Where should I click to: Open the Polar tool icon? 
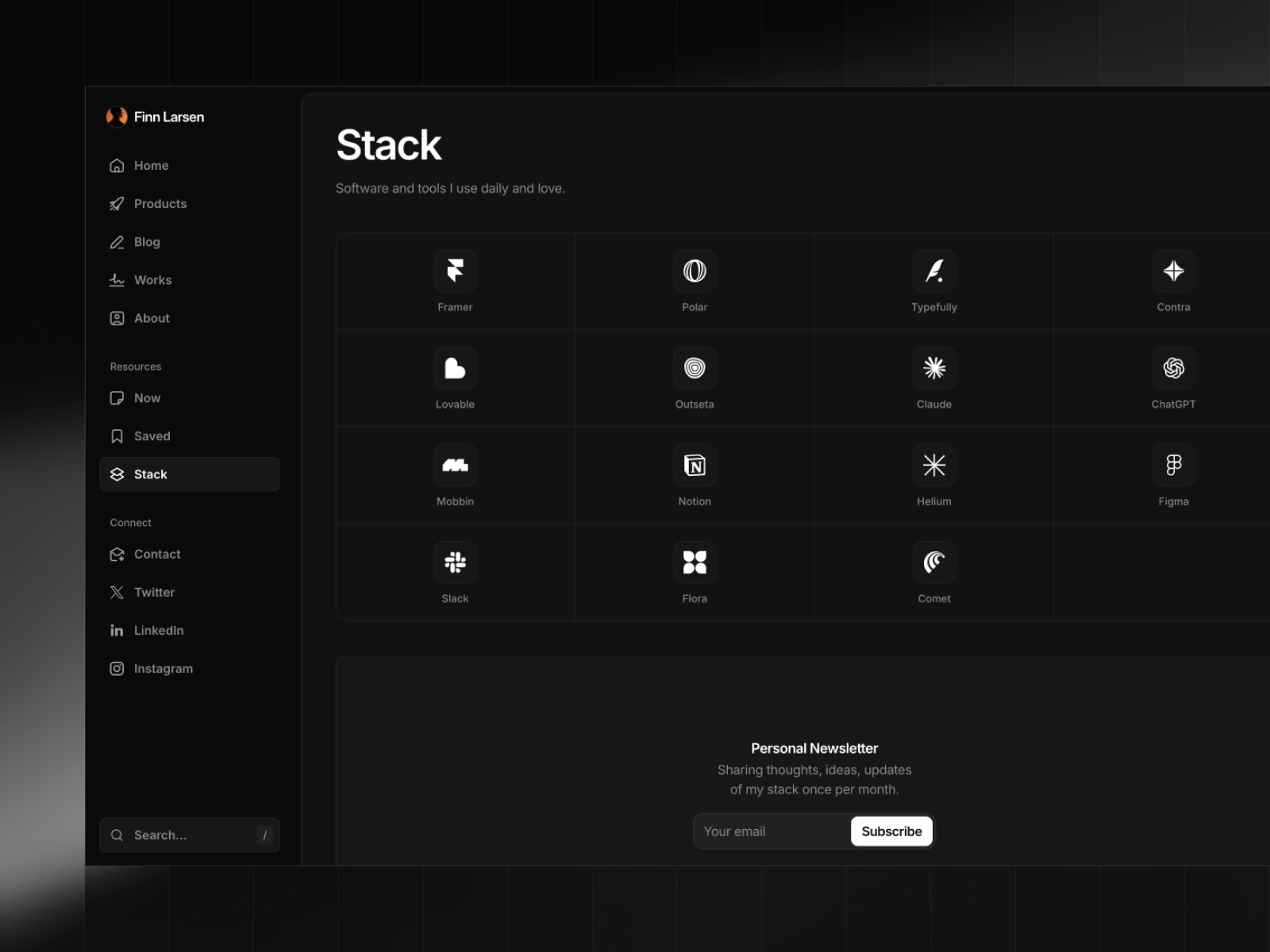point(695,271)
